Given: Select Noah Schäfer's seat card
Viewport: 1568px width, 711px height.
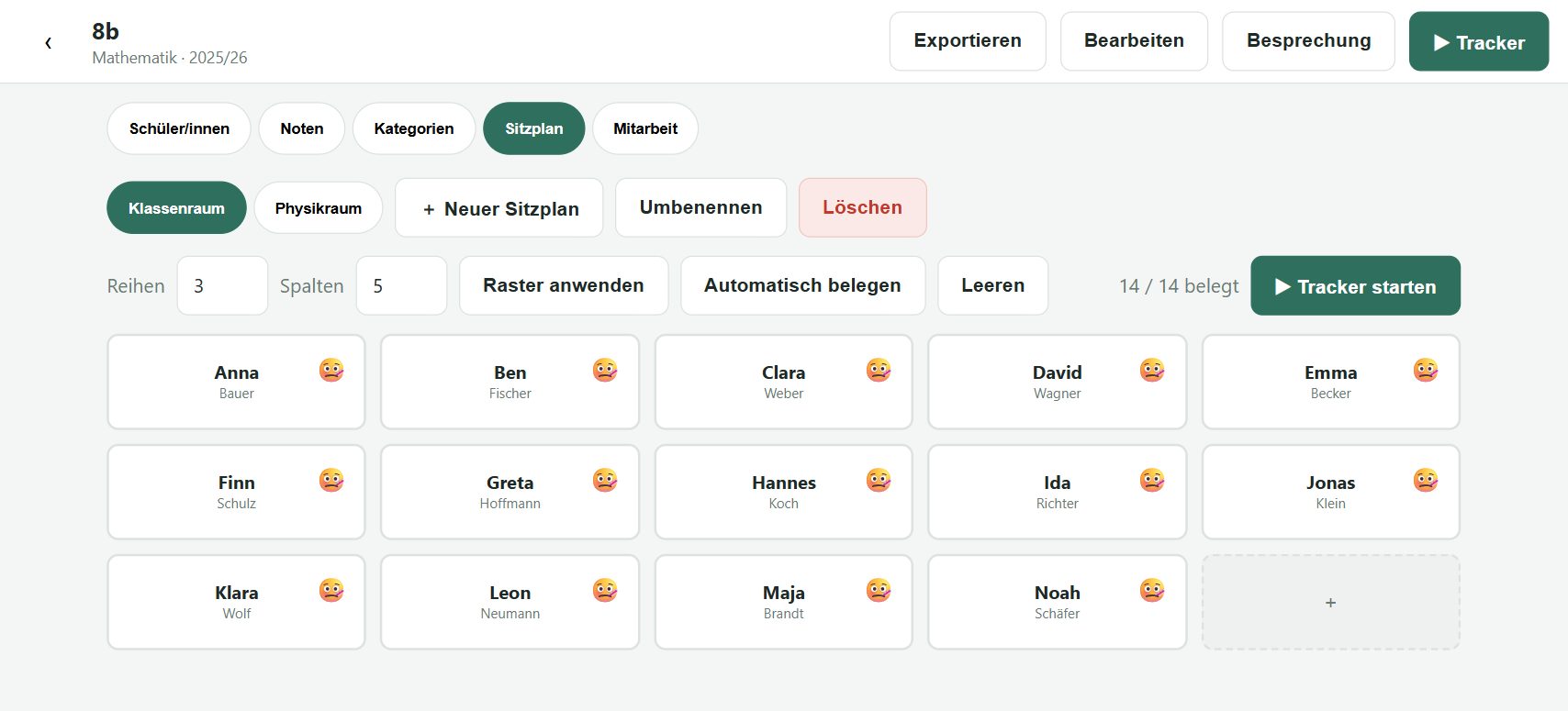Looking at the screenshot, I should coord(1057,602).
